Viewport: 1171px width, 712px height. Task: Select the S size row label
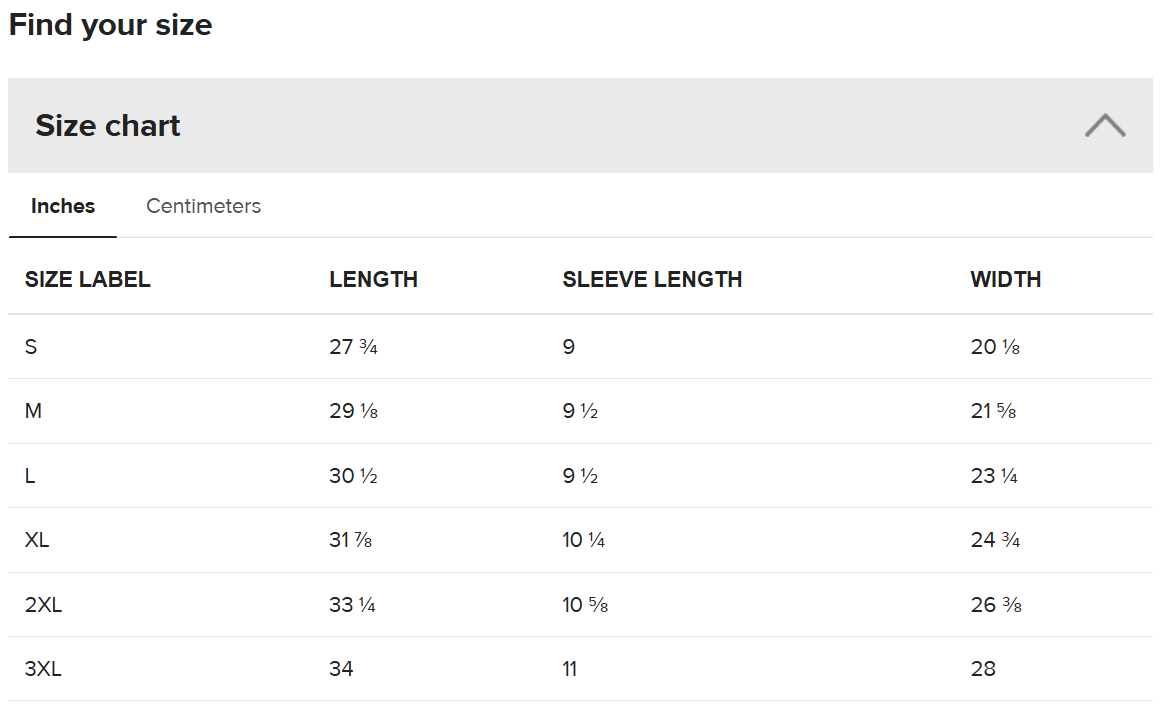[x=31, y=347]
